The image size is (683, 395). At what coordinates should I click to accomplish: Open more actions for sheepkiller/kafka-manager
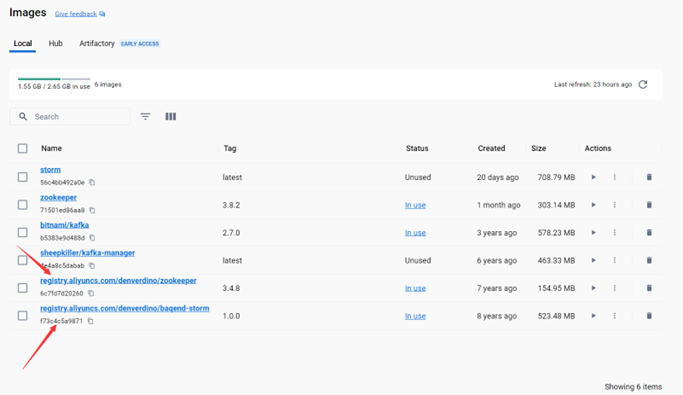coord(615,260)
